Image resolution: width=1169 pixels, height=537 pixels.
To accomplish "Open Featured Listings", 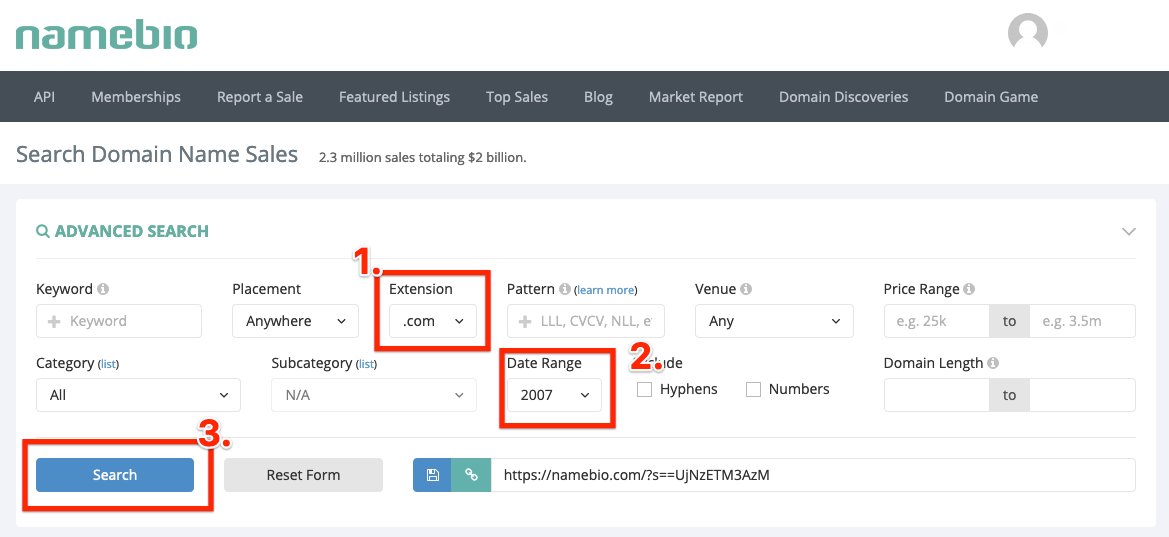I will [x=394, y=97].
